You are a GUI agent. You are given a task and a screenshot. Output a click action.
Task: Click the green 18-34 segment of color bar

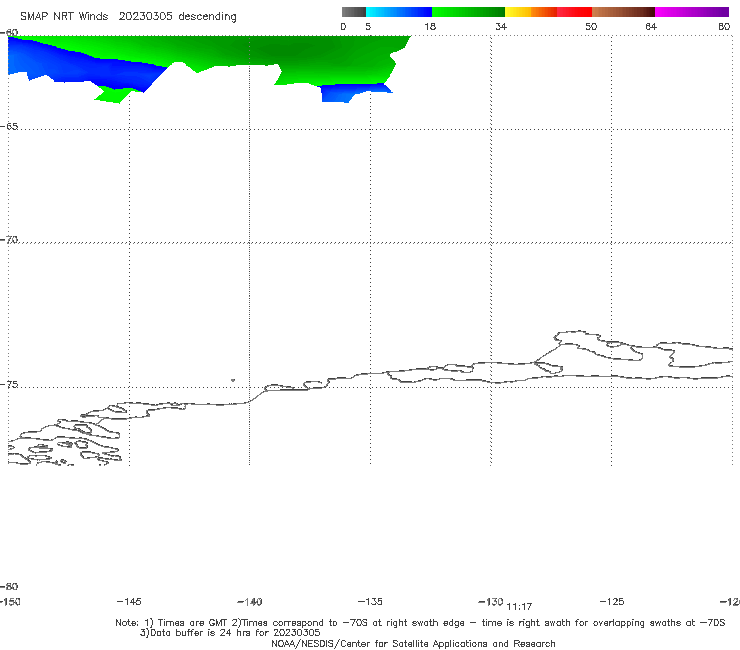coord(468,12)
